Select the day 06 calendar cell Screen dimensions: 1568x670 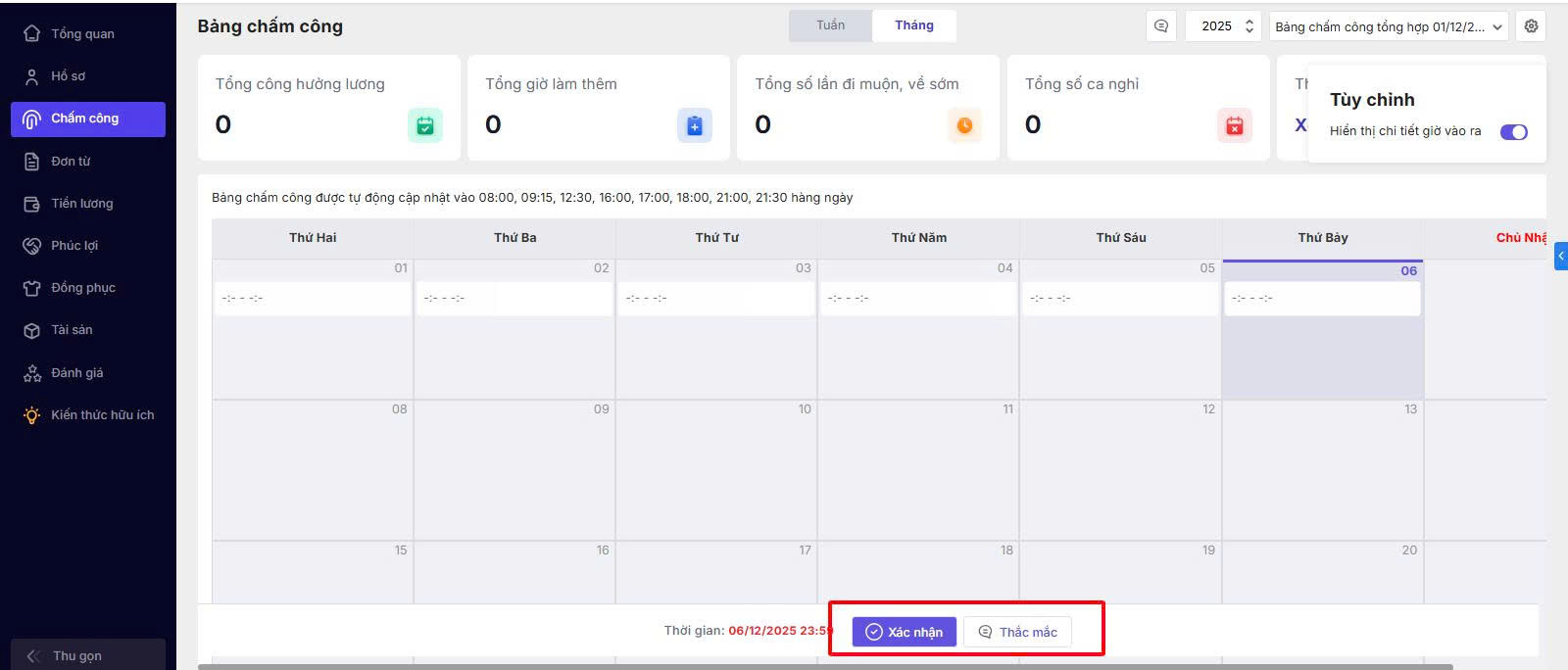pos(1322,343)
